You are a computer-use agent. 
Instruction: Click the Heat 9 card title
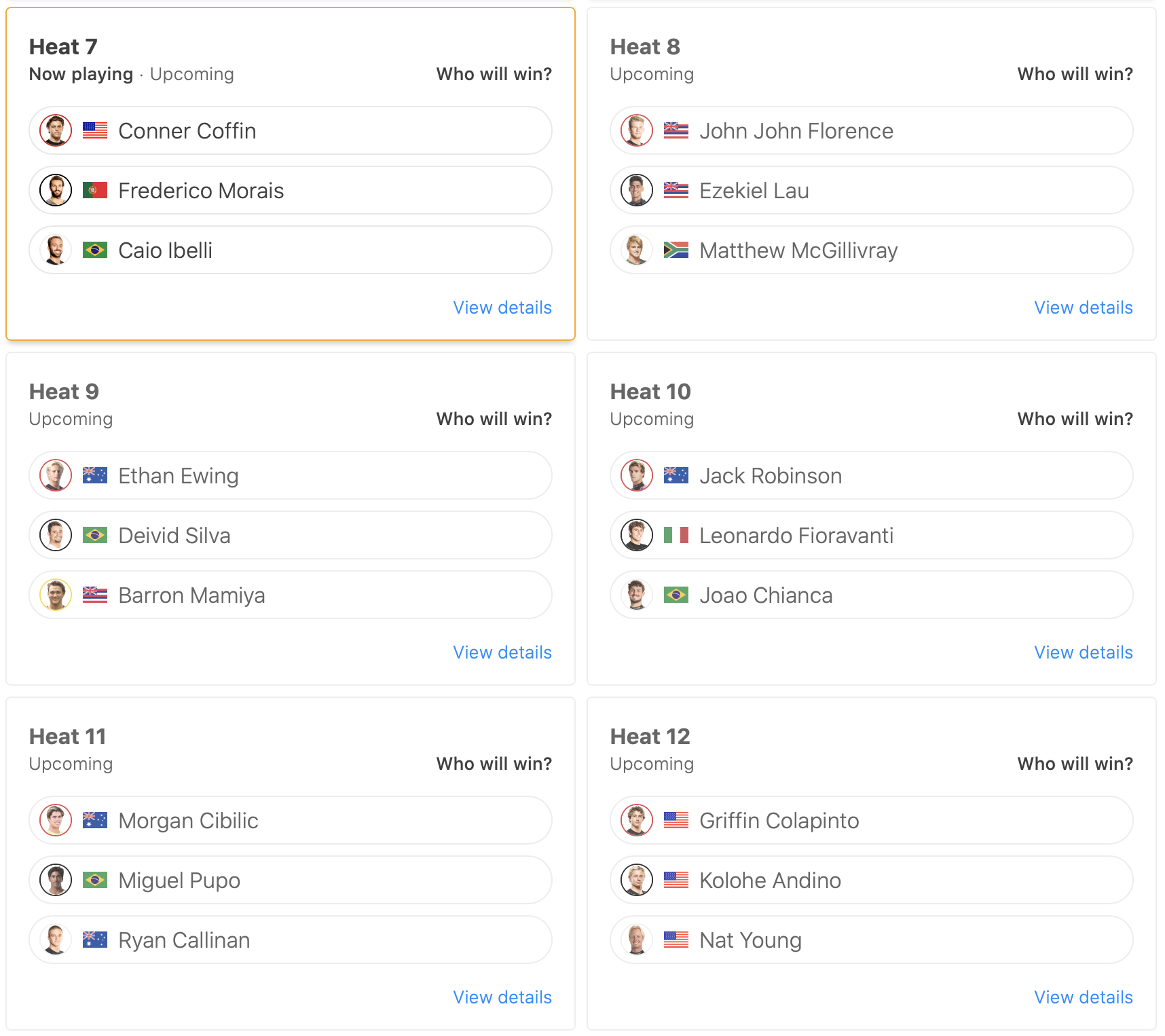coord(64,392)
